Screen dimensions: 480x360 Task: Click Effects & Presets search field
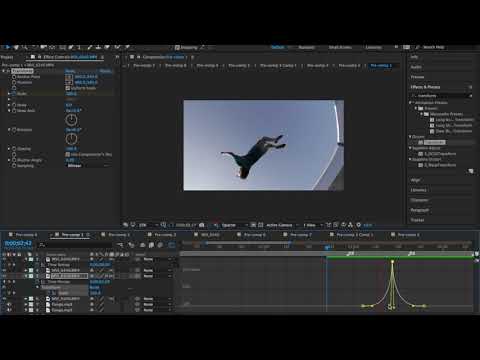point(441,96)
